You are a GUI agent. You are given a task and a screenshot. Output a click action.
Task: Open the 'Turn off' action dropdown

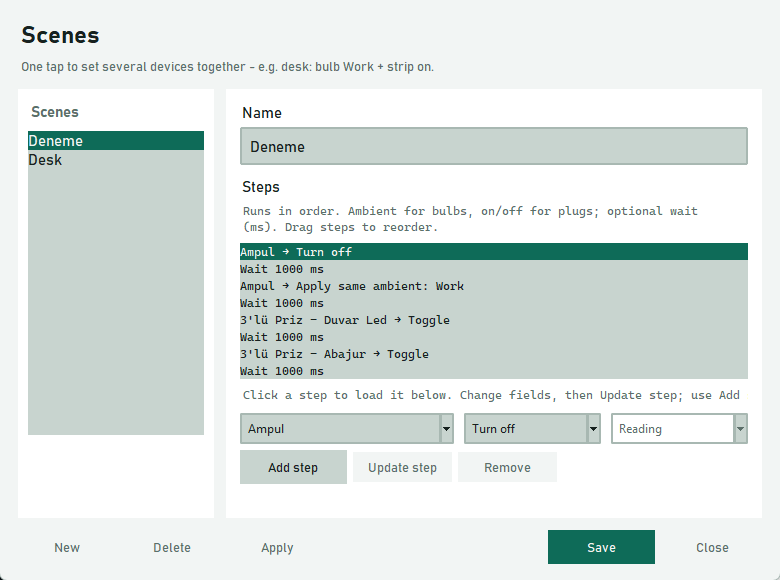click(532, 428)
